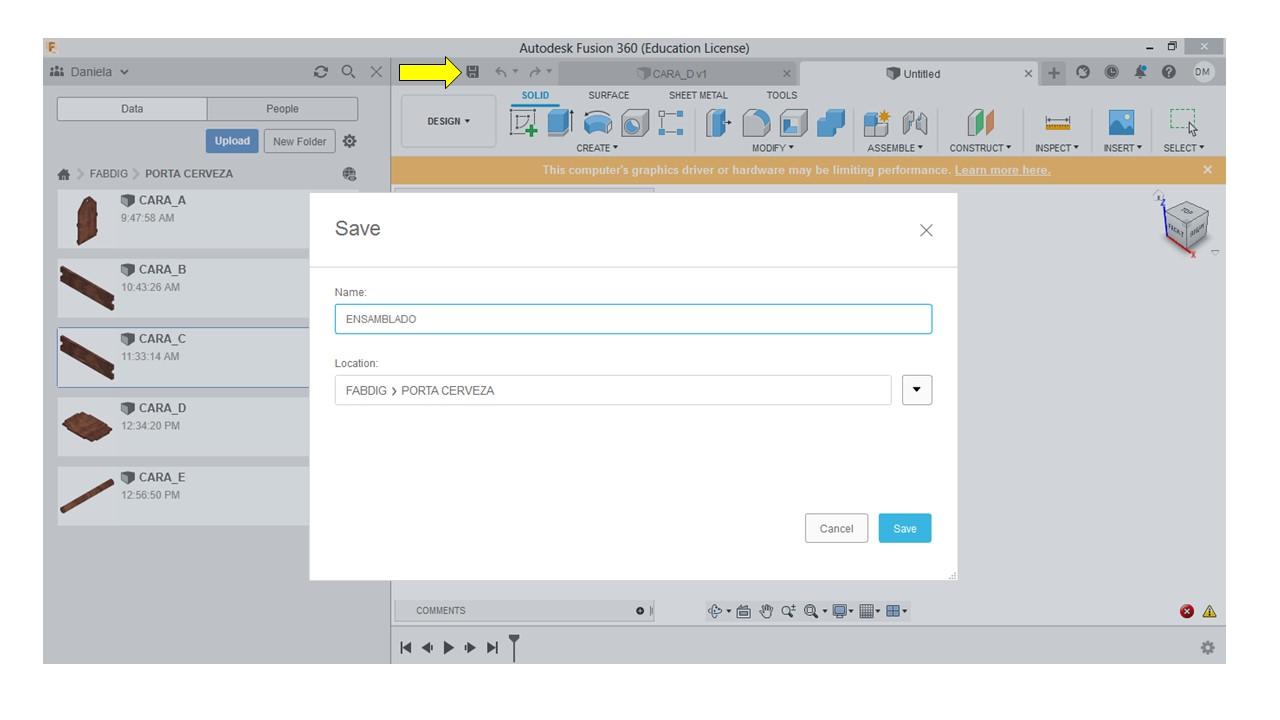Viewport: 1280px width, 720px height.
Task: Search in the data panel
Action: click(x=348, y=72)
